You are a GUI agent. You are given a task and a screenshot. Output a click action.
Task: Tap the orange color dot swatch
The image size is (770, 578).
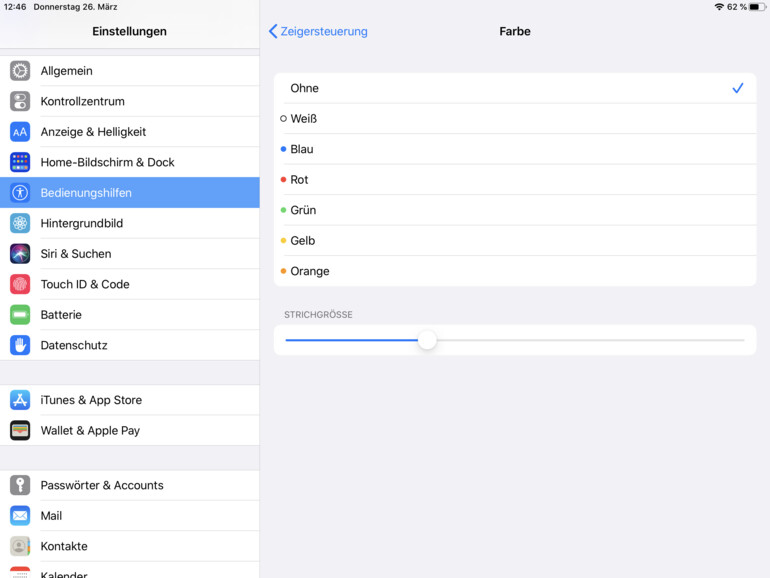tap(284, 271)
